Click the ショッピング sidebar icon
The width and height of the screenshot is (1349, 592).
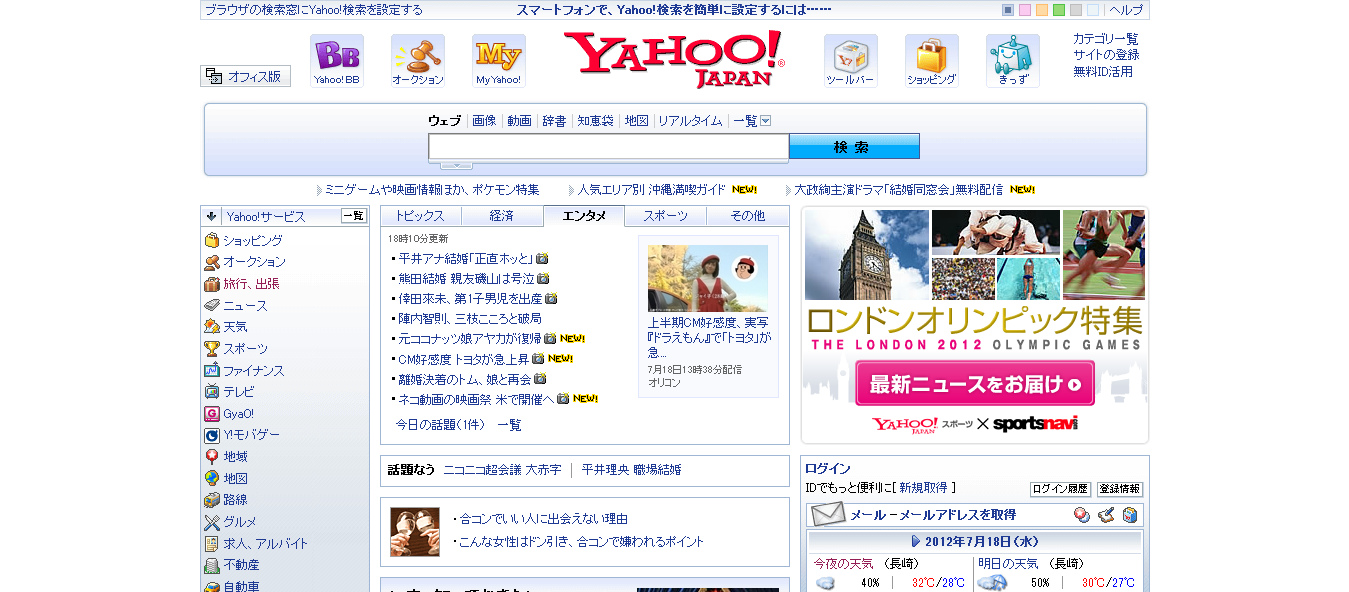pyautogui.click(x=212, y=241)
